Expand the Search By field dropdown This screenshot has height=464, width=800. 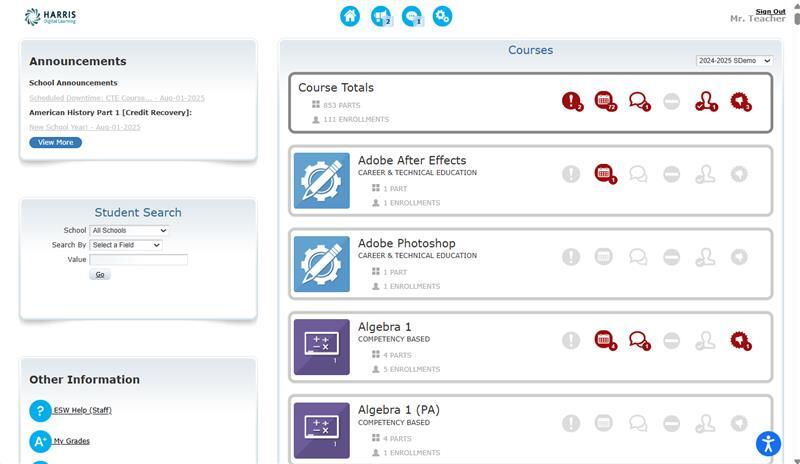point(125,245)
